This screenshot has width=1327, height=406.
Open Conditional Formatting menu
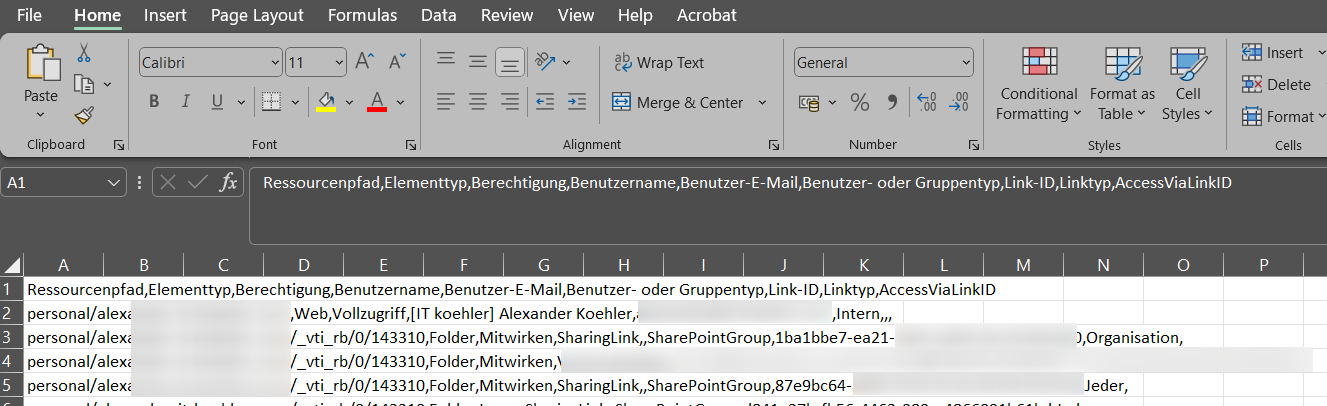click(1038, 85)
